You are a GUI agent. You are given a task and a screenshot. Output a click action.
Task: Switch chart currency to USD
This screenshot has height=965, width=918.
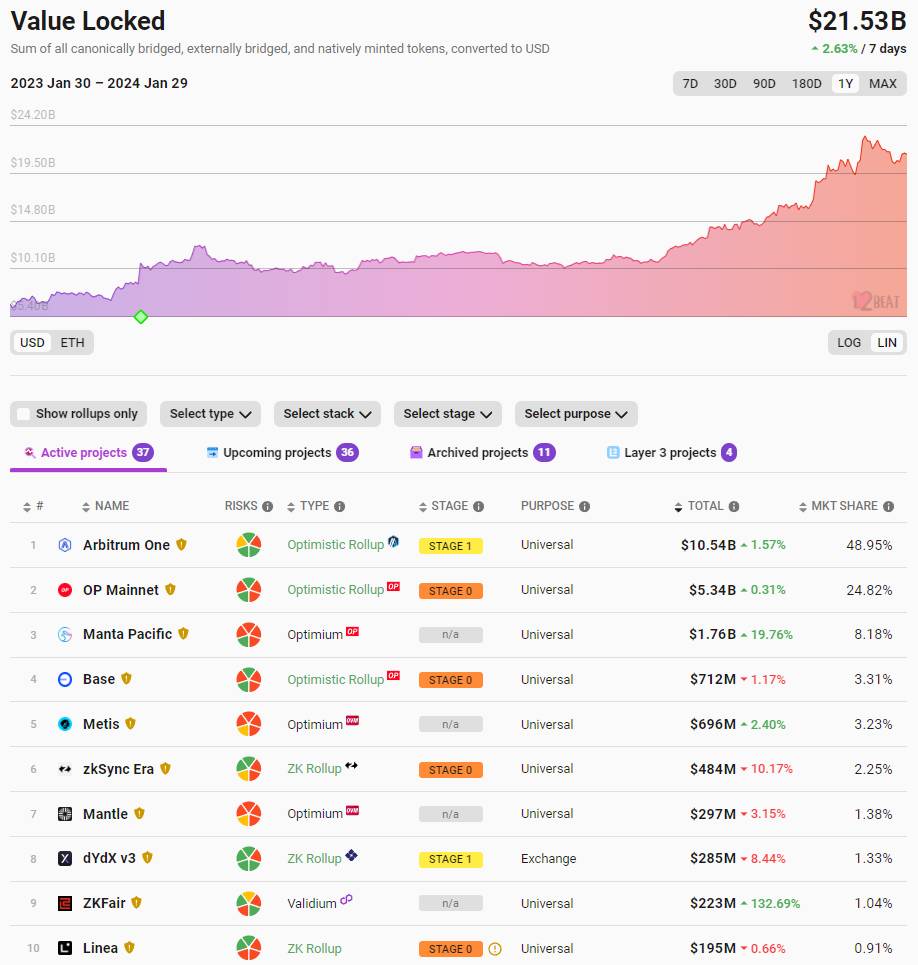click(32, 343)
